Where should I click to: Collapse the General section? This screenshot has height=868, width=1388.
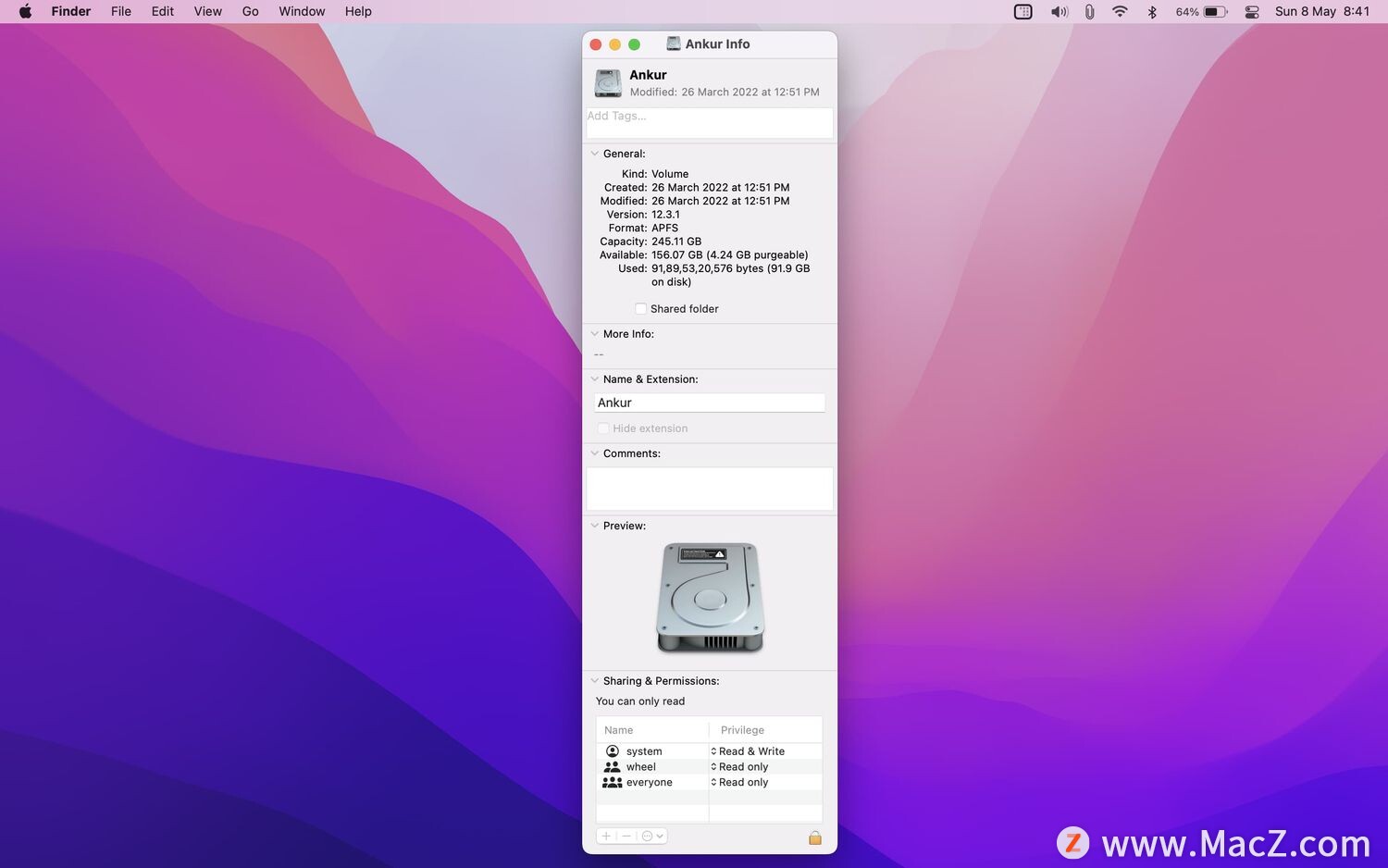[x=595, y=154]
